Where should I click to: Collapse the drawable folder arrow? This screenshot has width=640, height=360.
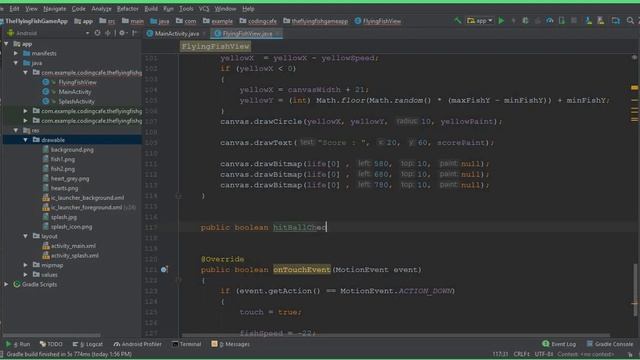pyautogui.click(x=26, y=140)
